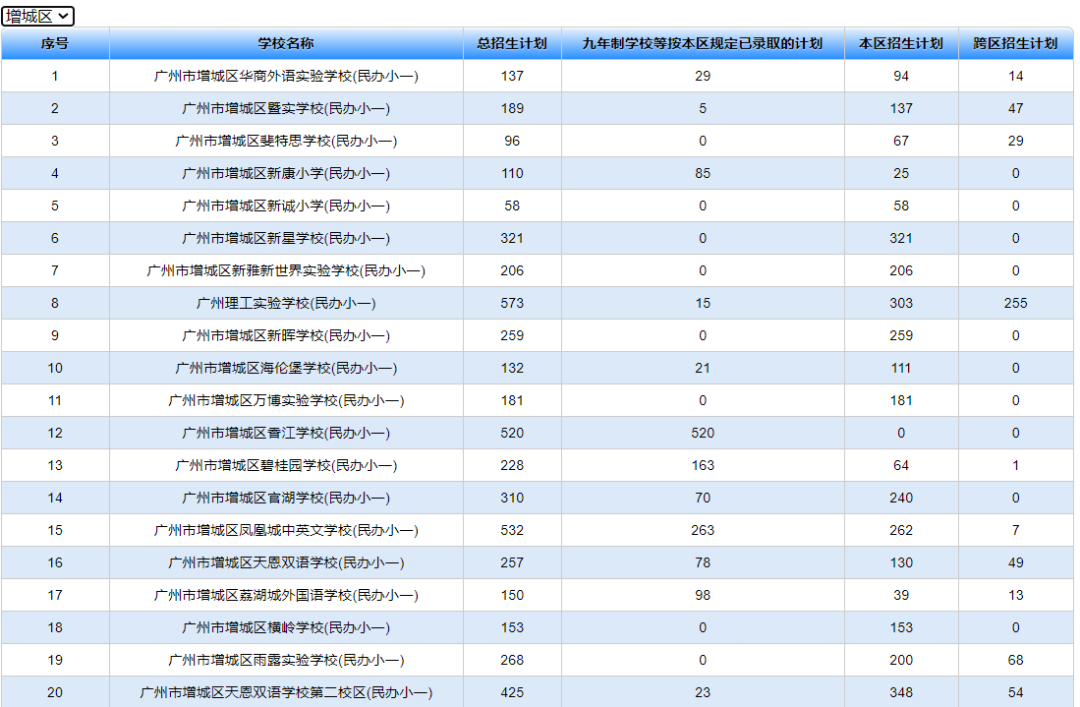
Task: Select 广州市增城区天恩双语学校(民办小一) cell
Action: point(286,562)
